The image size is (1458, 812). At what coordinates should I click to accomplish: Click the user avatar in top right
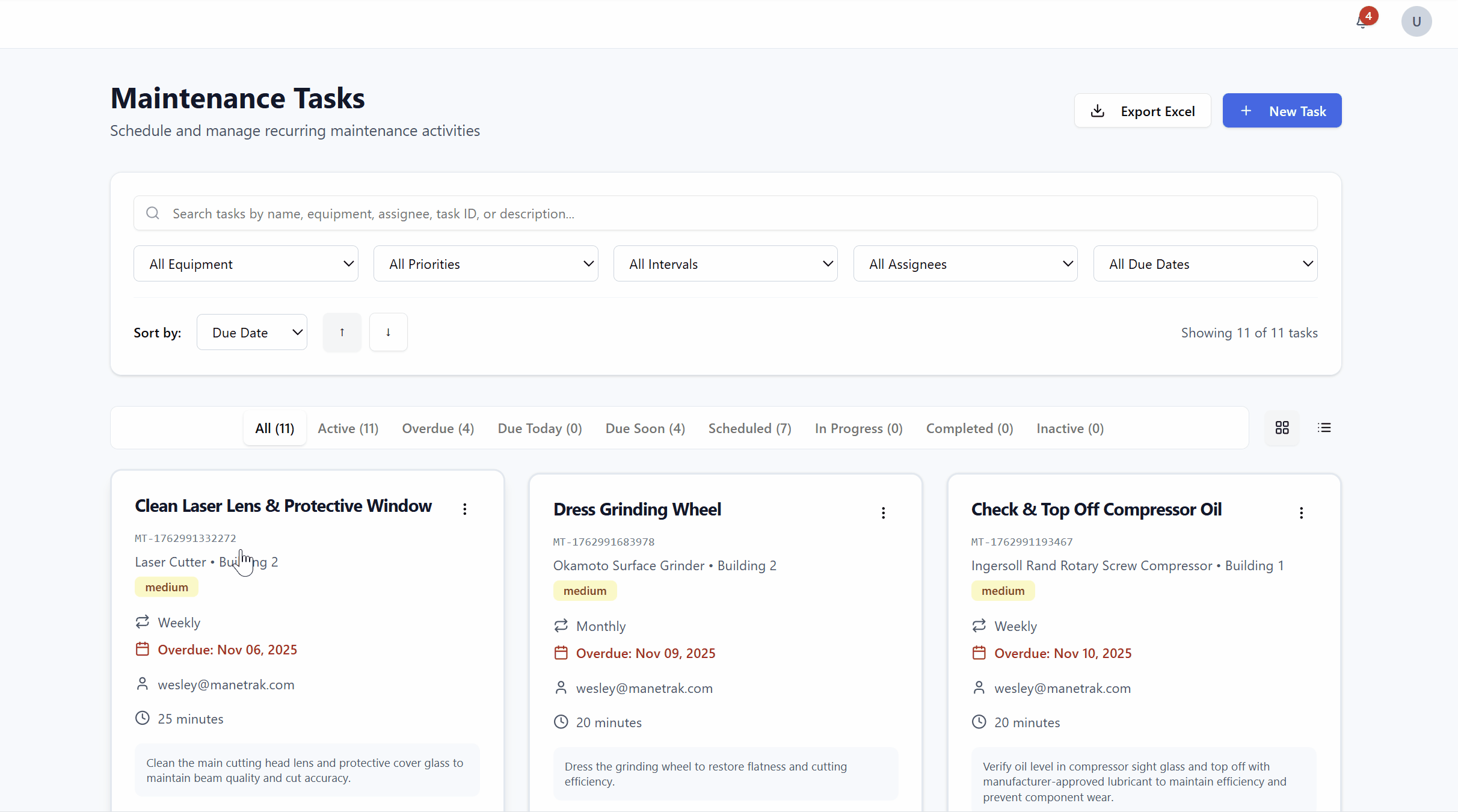click(1416, 21)
